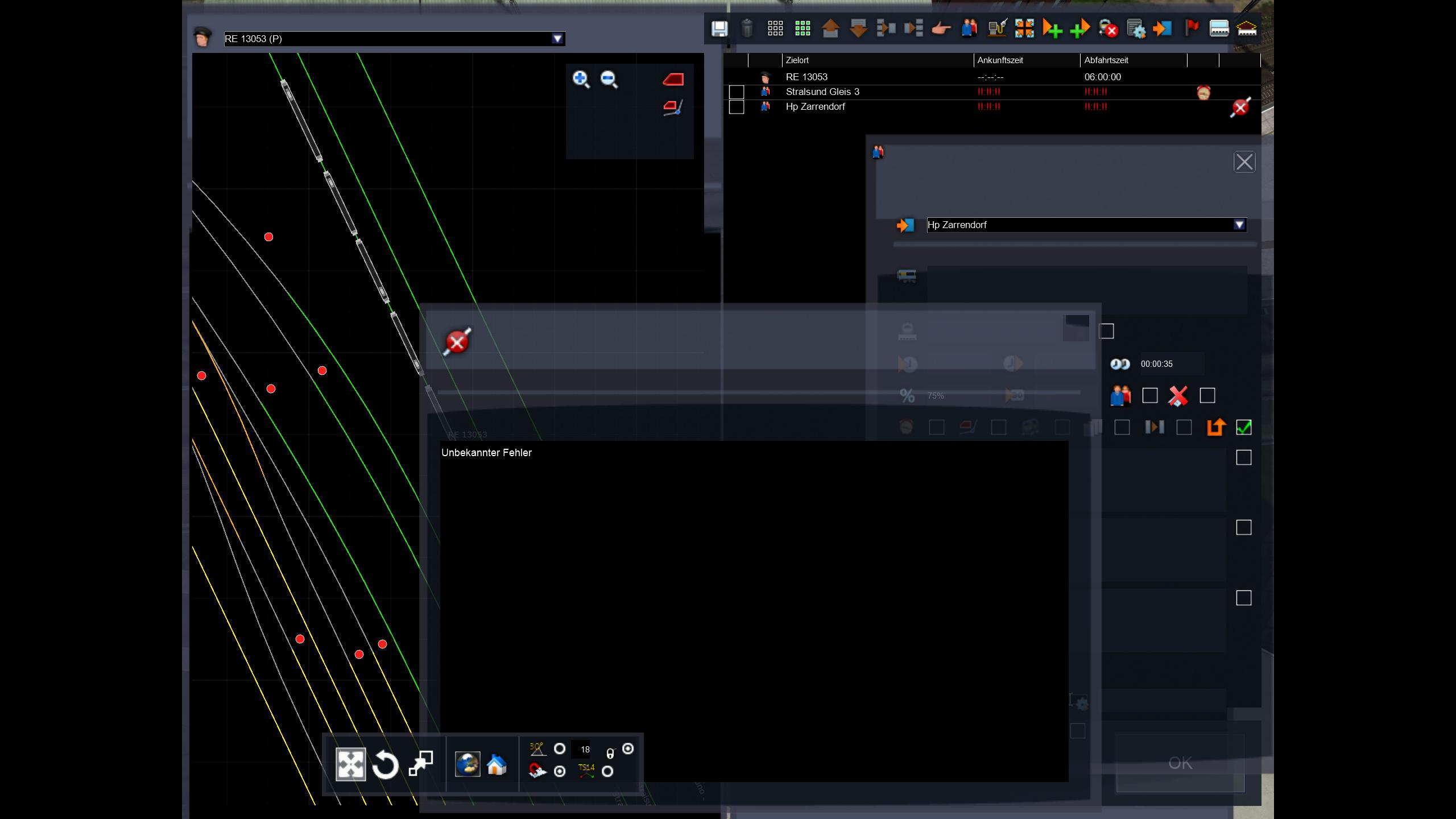Close the passenger stop dialog with X
The image size is (1456, 819).
pyautogui.click(x=1244, y=162)
